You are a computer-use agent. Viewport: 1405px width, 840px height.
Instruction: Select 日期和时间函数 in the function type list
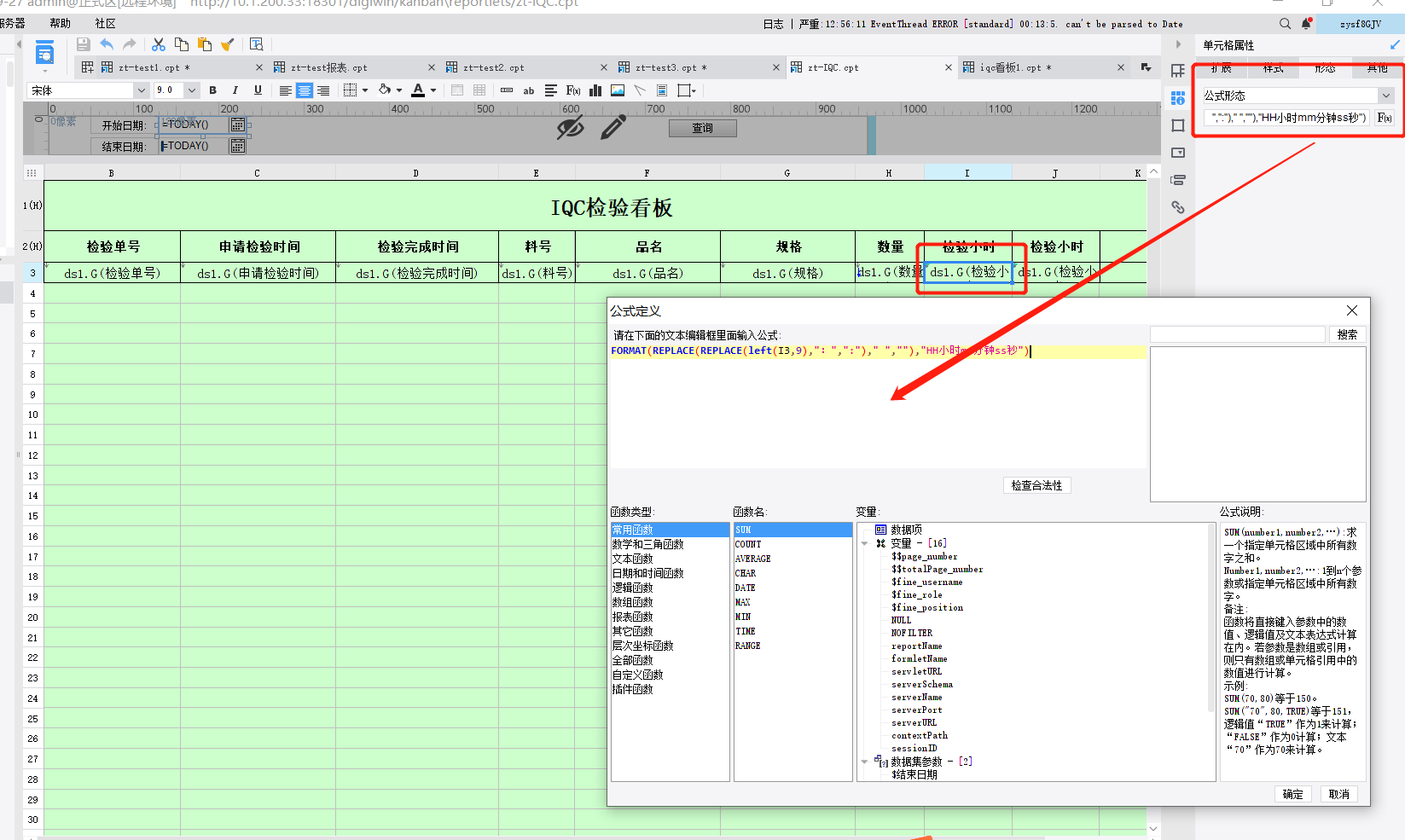647,573
